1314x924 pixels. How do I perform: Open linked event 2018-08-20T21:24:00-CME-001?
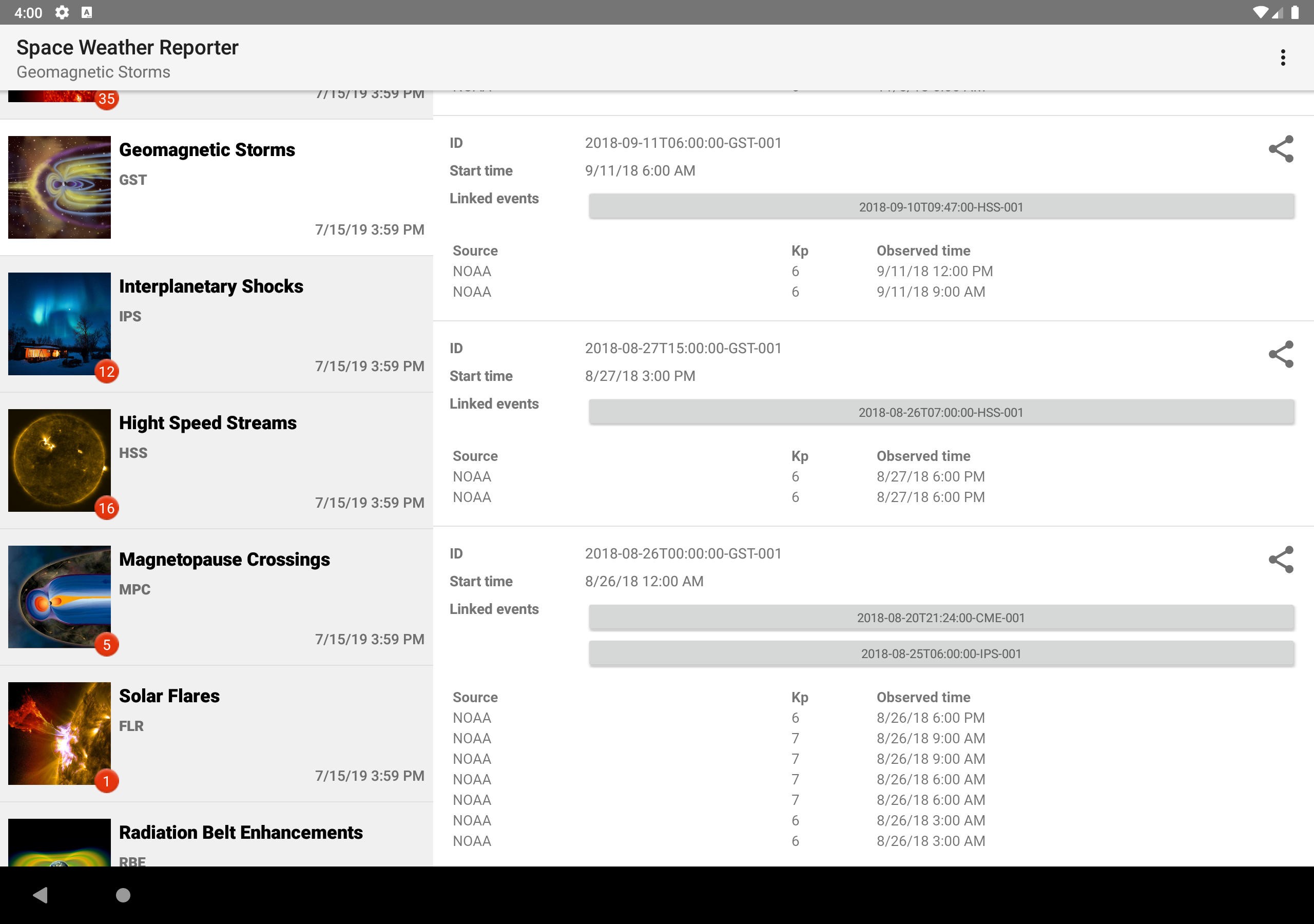941,618
